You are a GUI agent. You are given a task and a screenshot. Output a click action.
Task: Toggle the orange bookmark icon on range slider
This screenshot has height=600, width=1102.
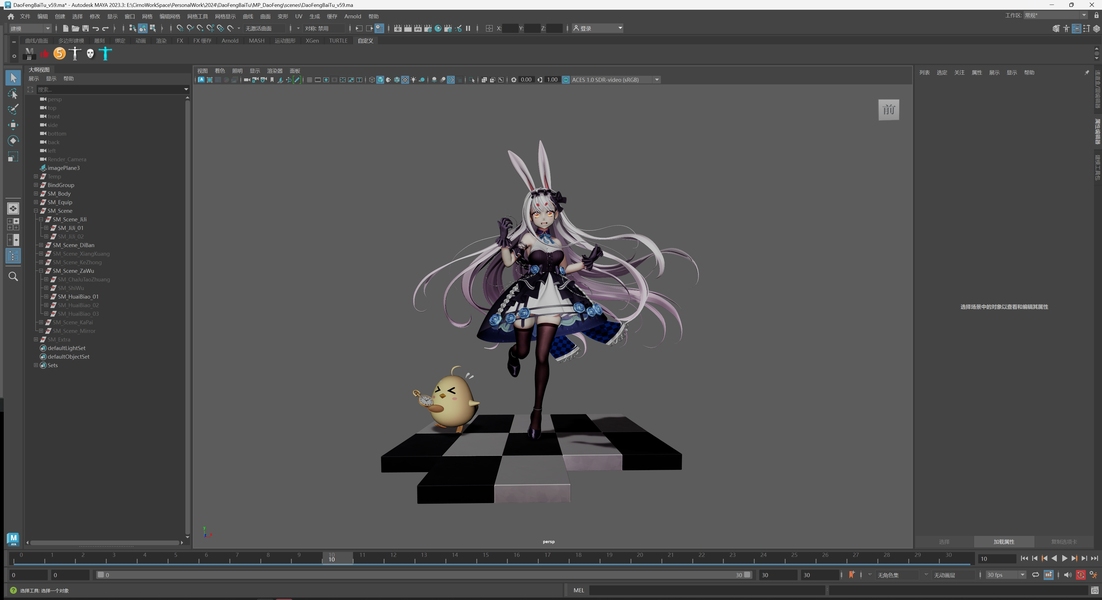point(851,575)
